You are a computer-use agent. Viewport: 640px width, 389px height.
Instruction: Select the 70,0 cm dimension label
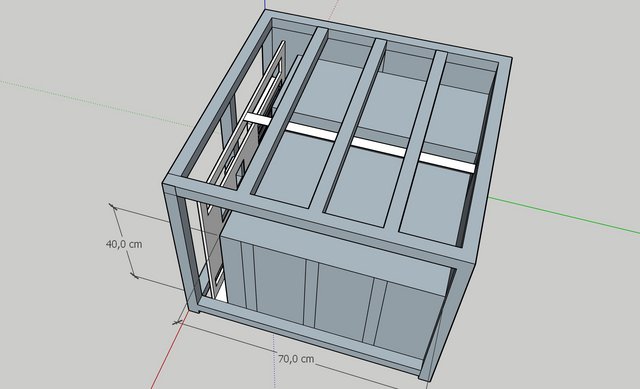(x=296, y=359)
